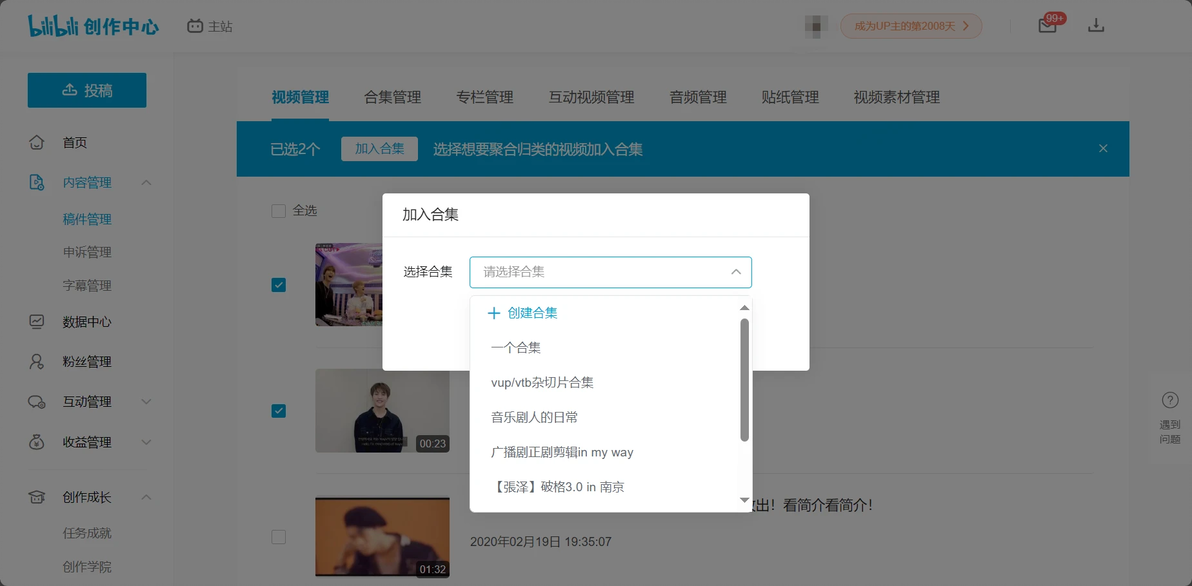Dismiss the blue selection banner with X
The width and height of the screenshot is (1192, 586).
tap(1103, 148)
